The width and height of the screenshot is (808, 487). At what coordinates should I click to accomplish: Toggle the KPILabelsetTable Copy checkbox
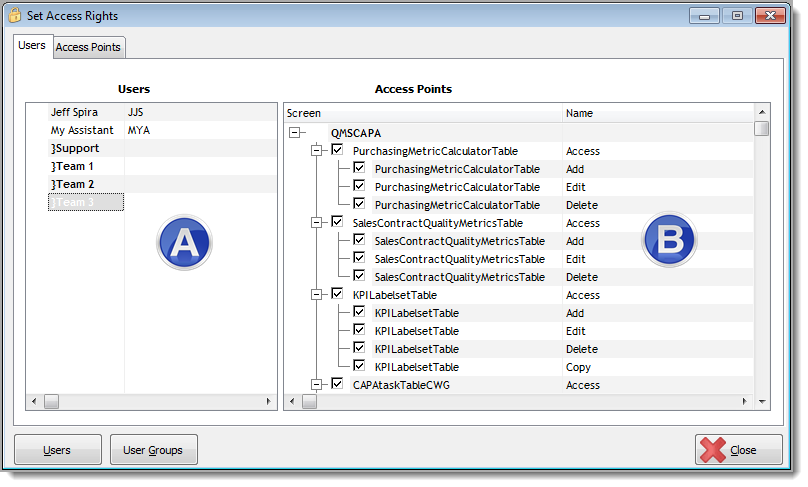(x=359, y=366)
